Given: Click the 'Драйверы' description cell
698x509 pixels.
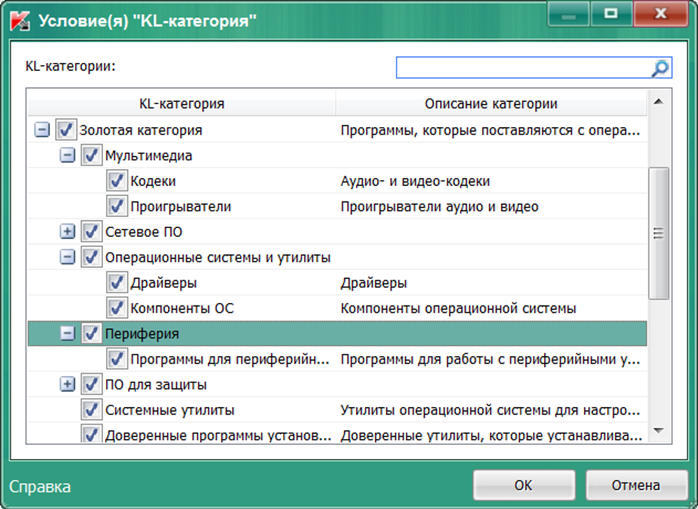Looking at the screenshot, I should (373, 283).
